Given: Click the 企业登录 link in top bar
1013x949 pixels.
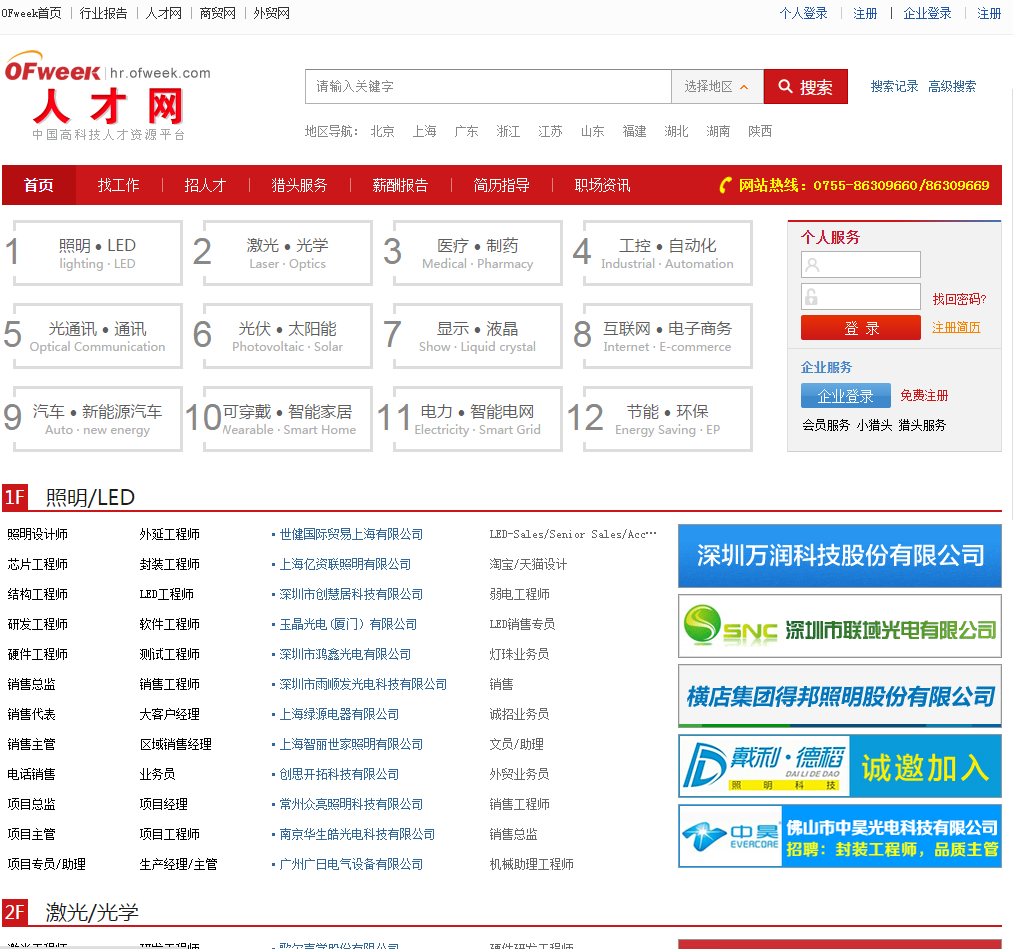Looking at the screenshot, I should point(928,14).
